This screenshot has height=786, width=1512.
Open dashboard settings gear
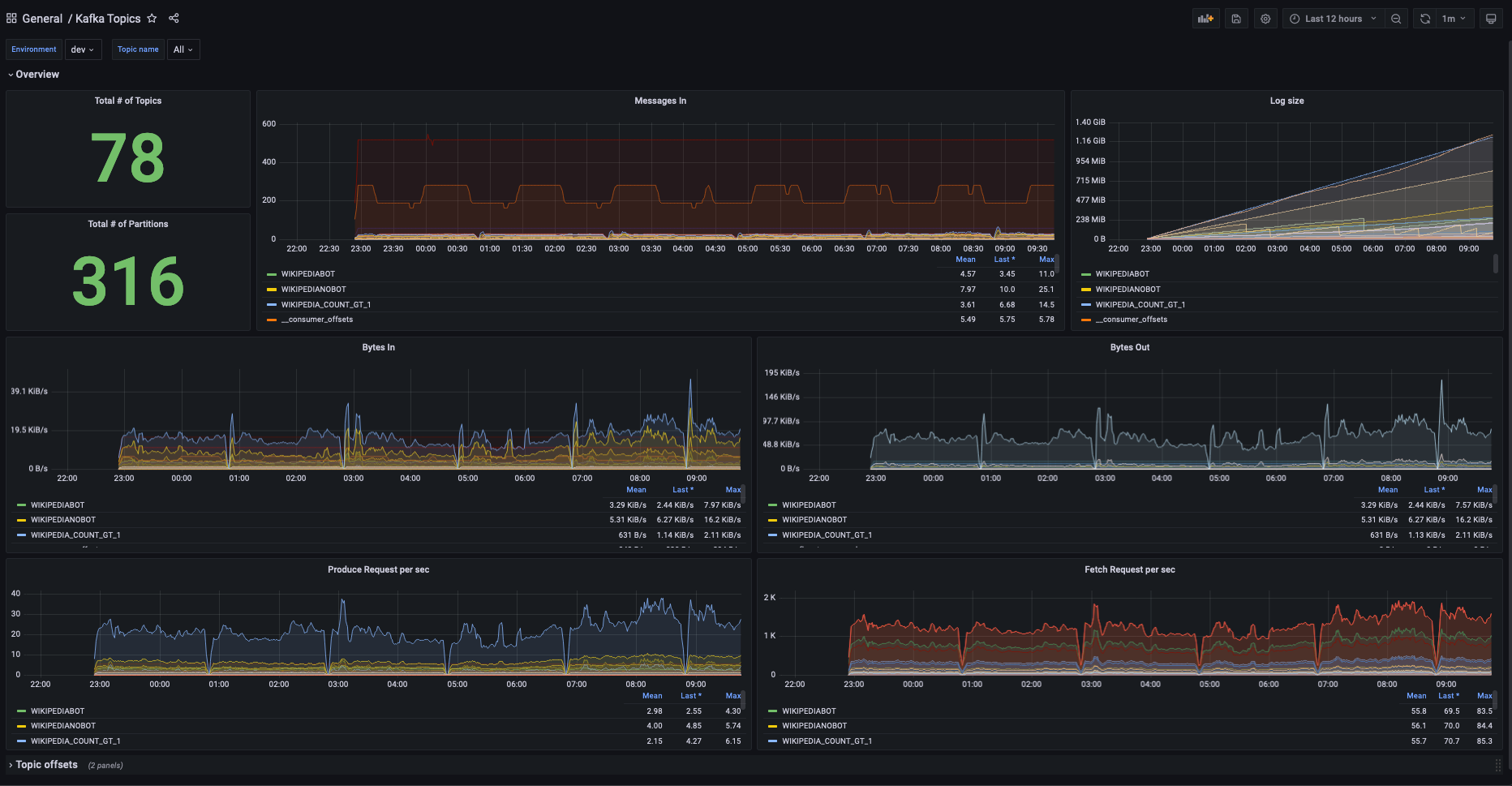point(1265,19)
